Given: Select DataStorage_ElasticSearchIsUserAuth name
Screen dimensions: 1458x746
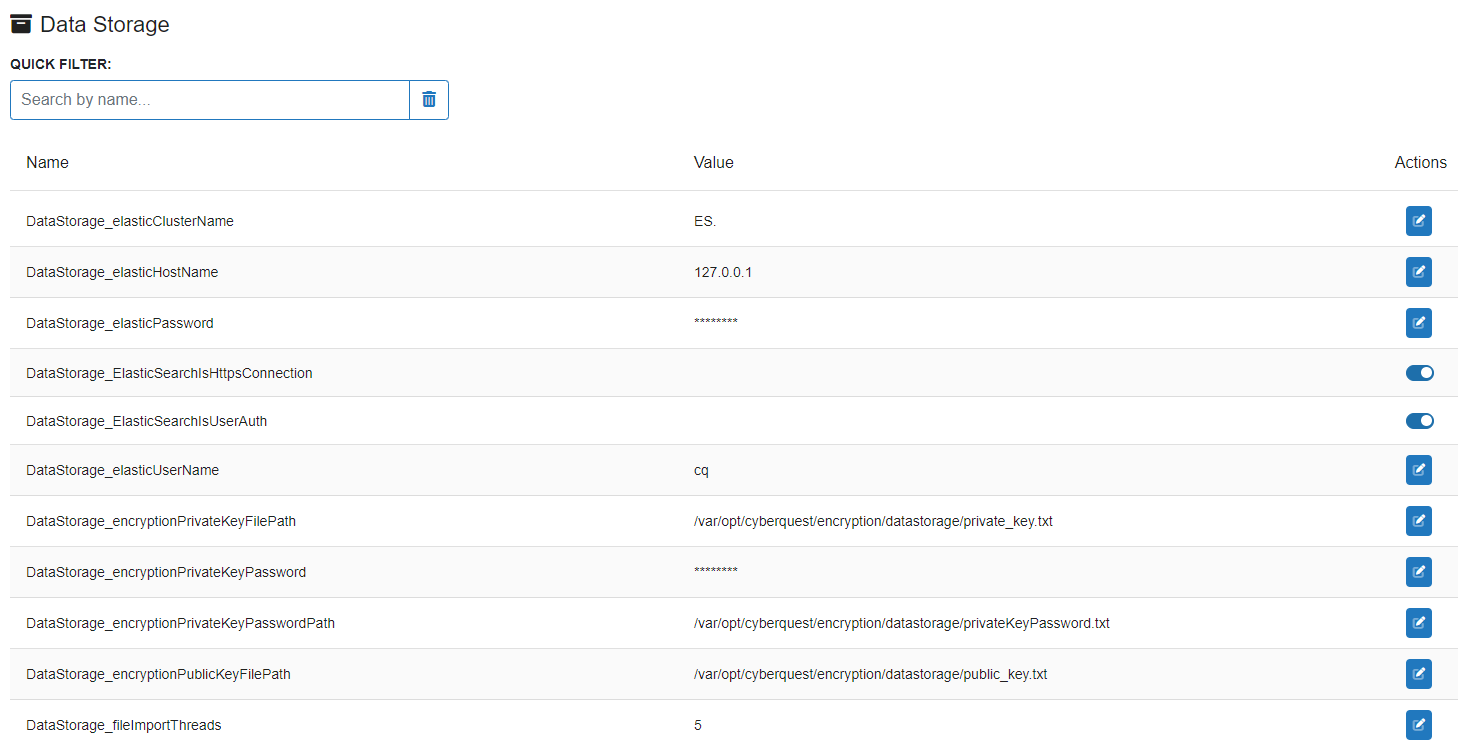Looking at the screenshot, I should point(147,421).
